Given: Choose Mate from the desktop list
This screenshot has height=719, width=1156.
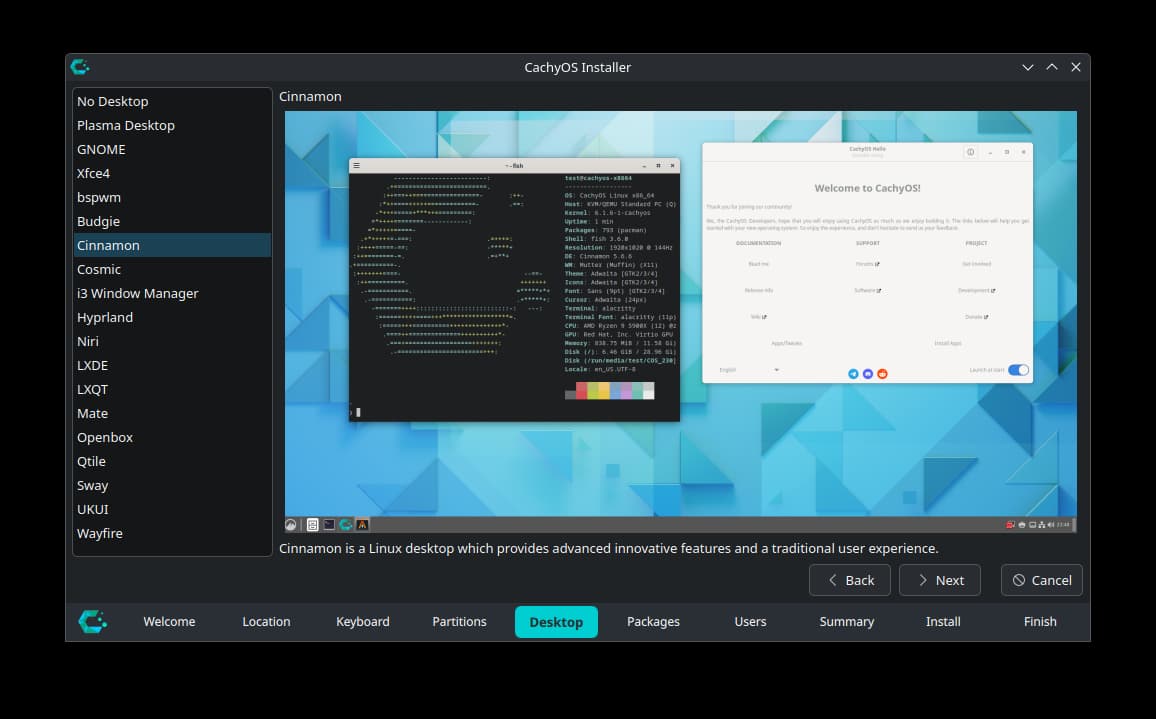Looking at the screenshot, I should tap(173, 413).
